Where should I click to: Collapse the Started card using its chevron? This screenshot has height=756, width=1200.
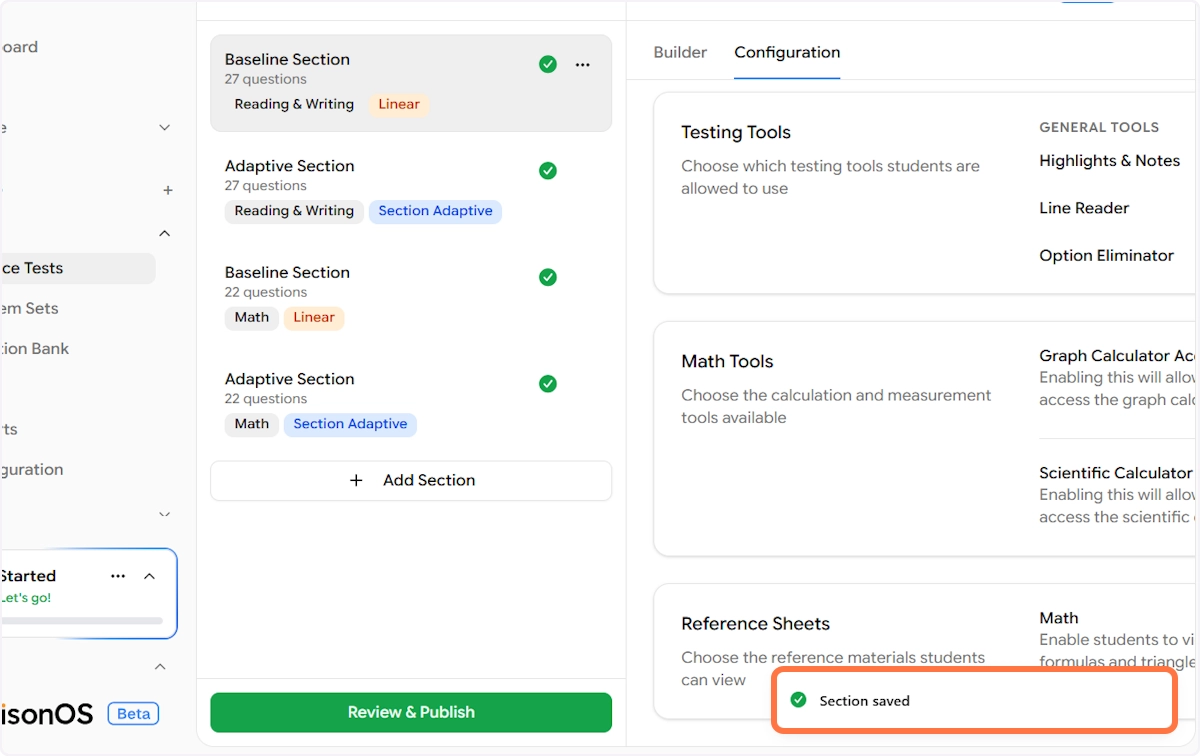[x=150, y=576]
